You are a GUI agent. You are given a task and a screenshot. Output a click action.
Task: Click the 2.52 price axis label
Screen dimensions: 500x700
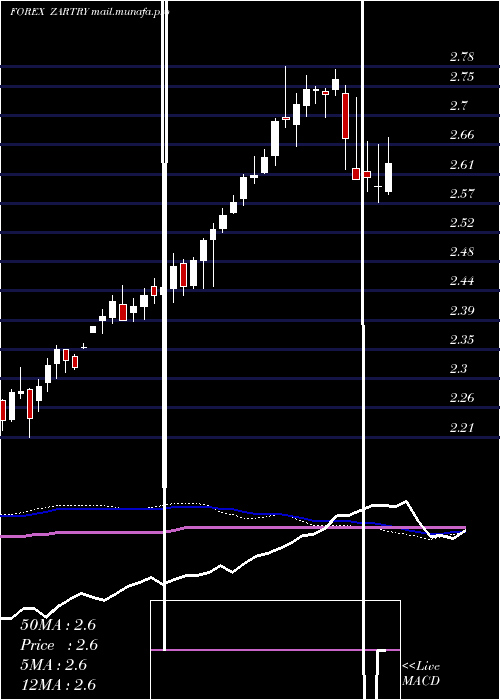click(x=462, y=222)
